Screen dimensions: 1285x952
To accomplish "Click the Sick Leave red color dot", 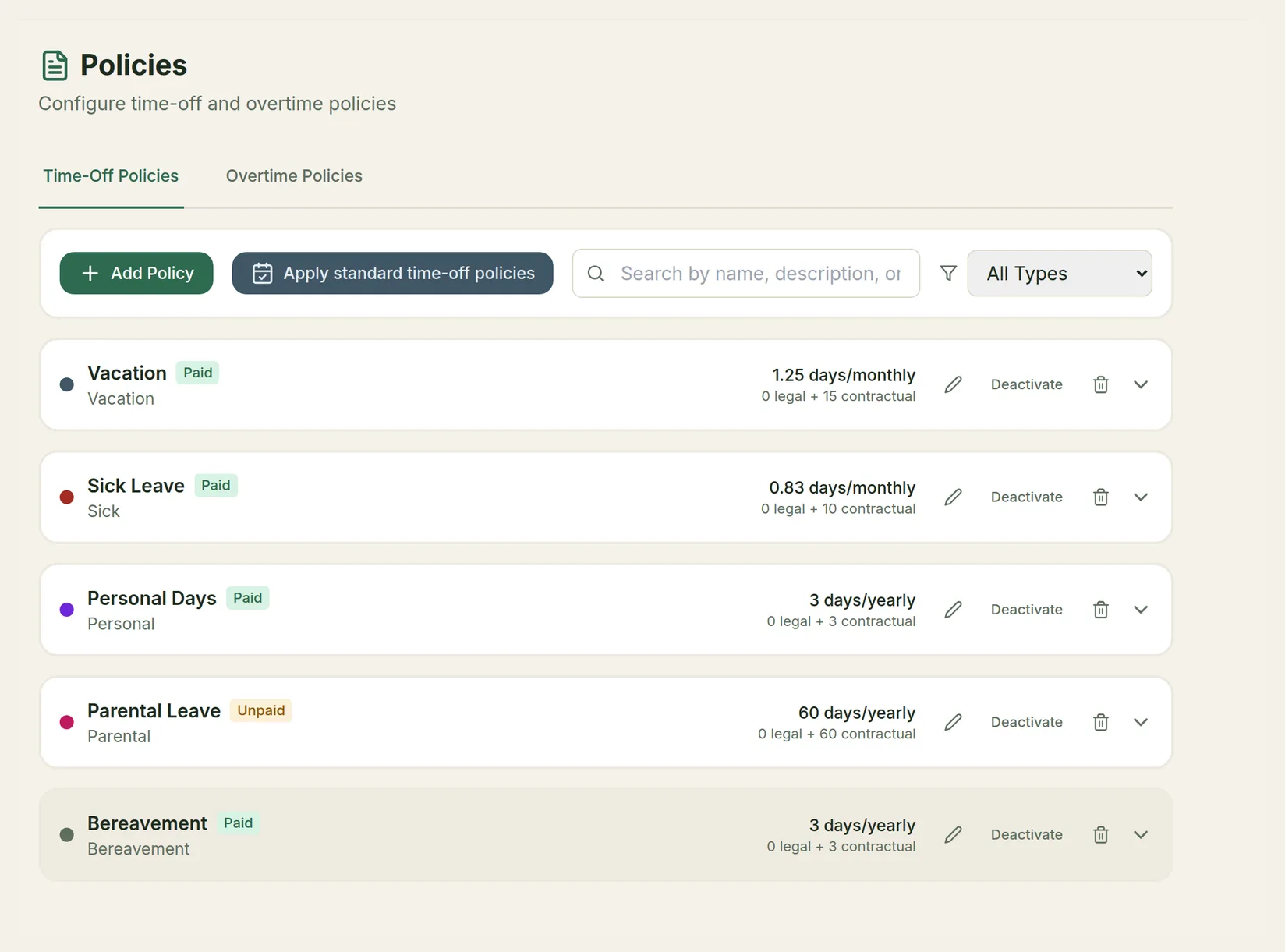I will tap(67, 497).
